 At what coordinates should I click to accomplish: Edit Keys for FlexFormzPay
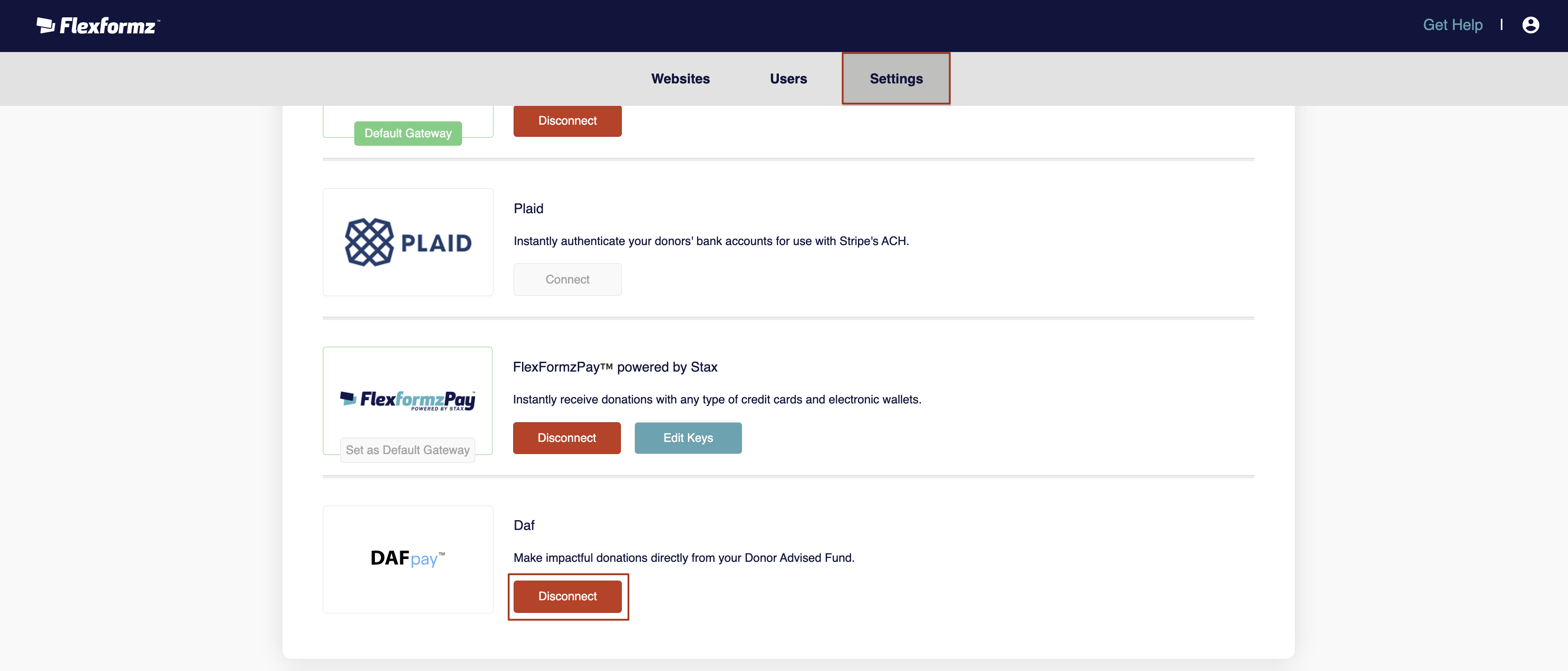(x=688, y=438)
